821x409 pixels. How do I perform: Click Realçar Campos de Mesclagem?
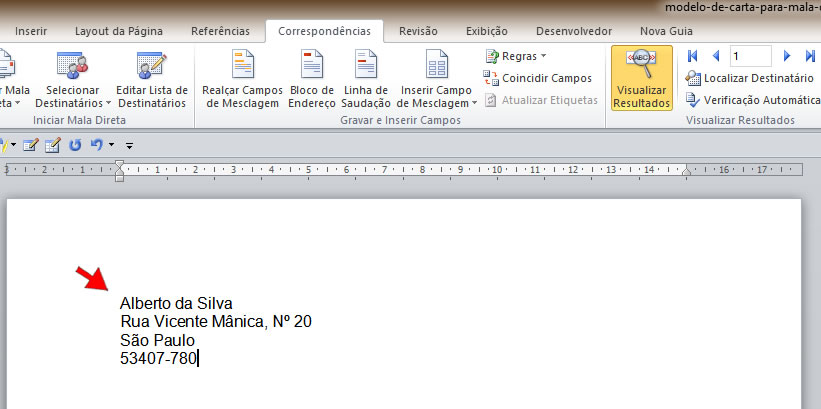point(242,81)
